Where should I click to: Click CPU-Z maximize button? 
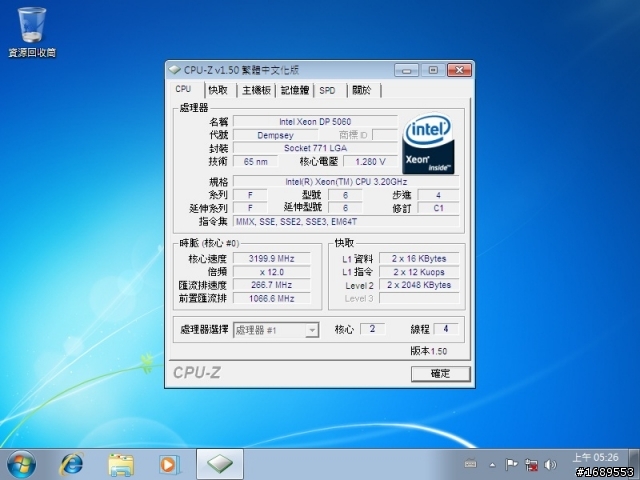coord(433,70)
